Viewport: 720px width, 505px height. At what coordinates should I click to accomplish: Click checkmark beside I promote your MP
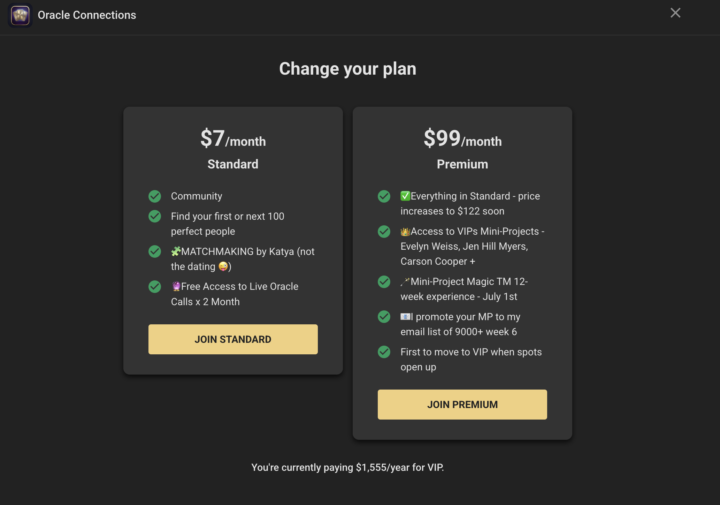pos(384,317)
